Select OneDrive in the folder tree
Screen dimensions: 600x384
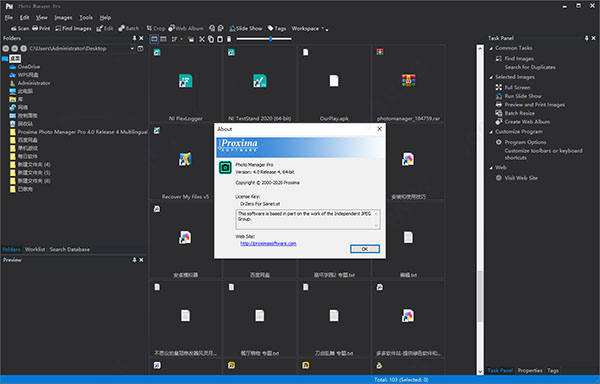click(x=29, y=67)
